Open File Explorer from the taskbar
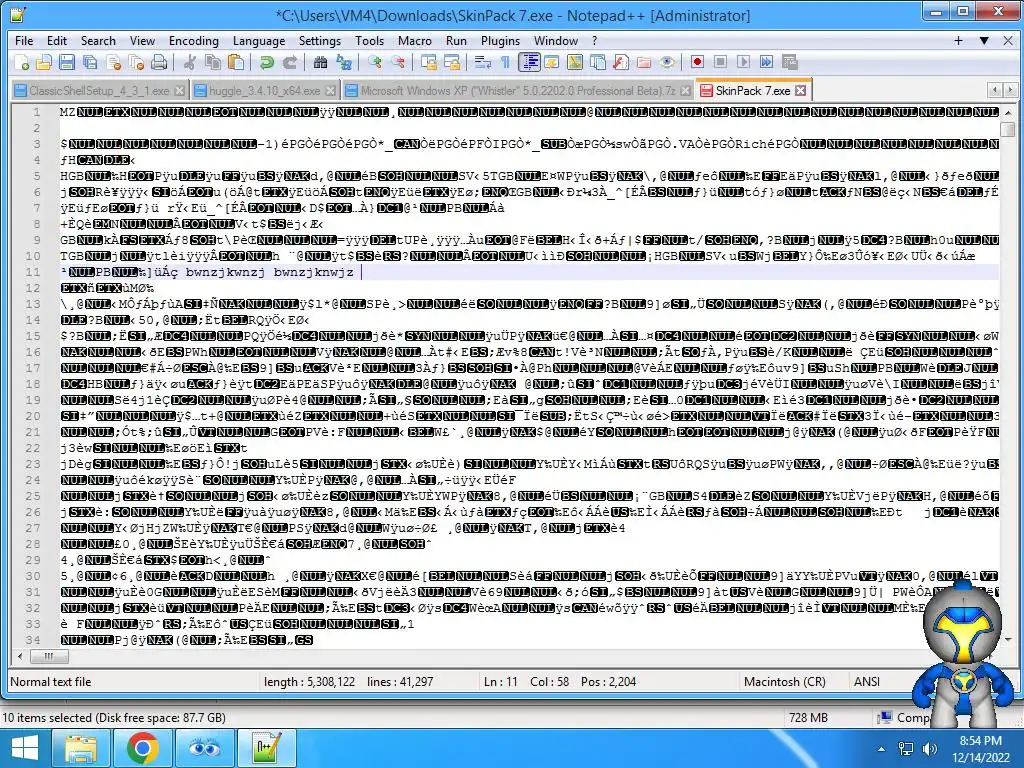 point(80,748)
